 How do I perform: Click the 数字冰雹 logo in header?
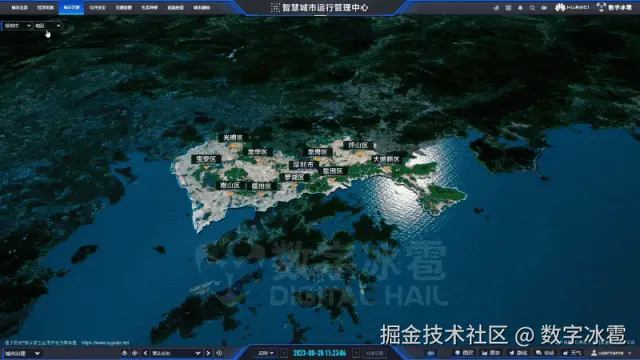tap(614, 7)
